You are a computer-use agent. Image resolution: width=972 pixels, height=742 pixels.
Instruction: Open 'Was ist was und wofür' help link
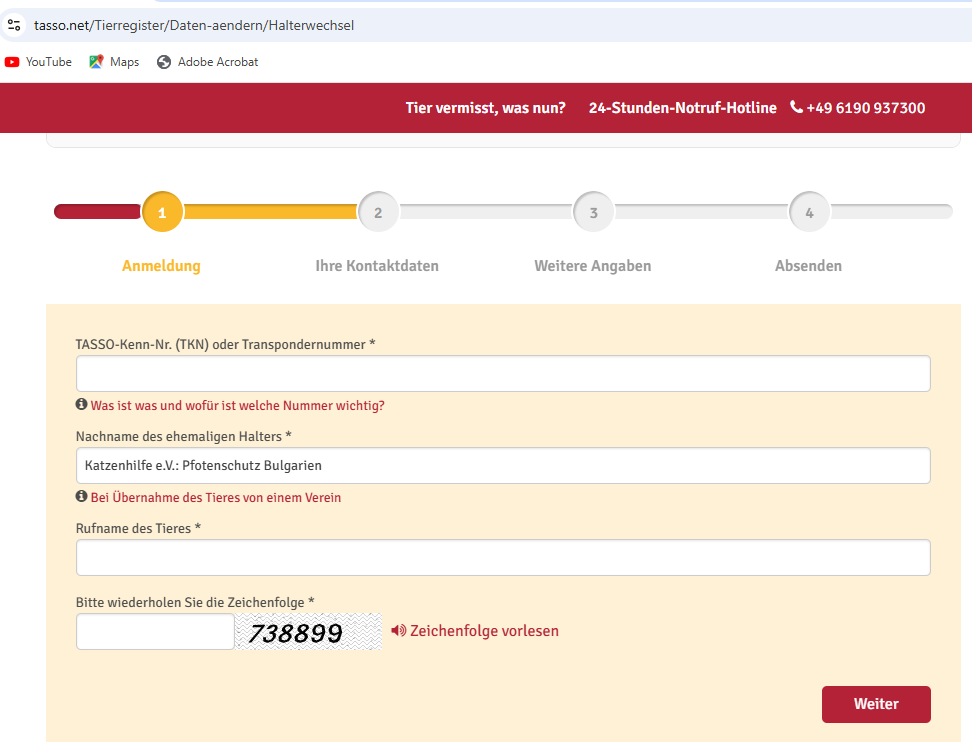[237, 406]
